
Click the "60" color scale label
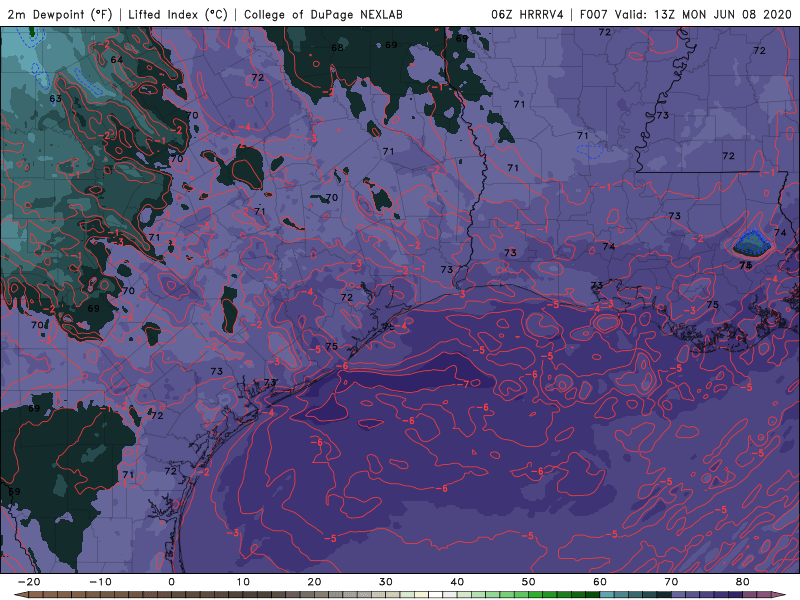(600, 582)
